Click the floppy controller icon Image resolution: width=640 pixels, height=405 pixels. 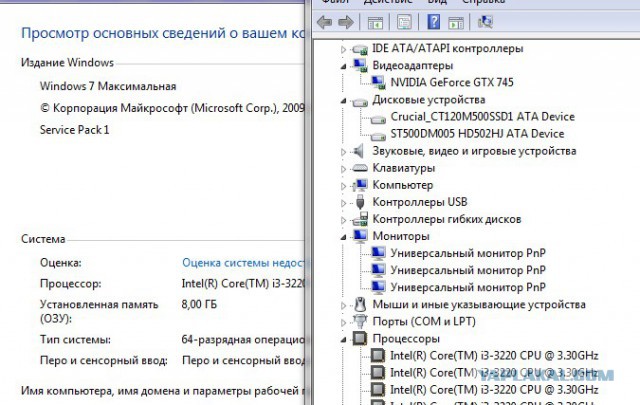click(360, 219)
